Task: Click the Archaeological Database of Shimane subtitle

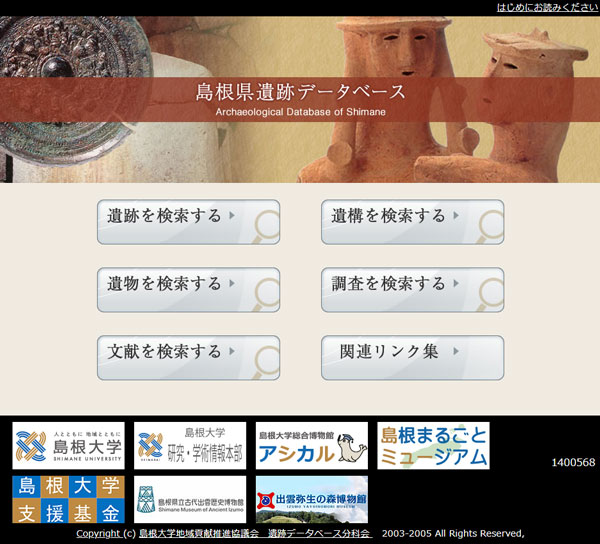Action: (x=300, y=112)
